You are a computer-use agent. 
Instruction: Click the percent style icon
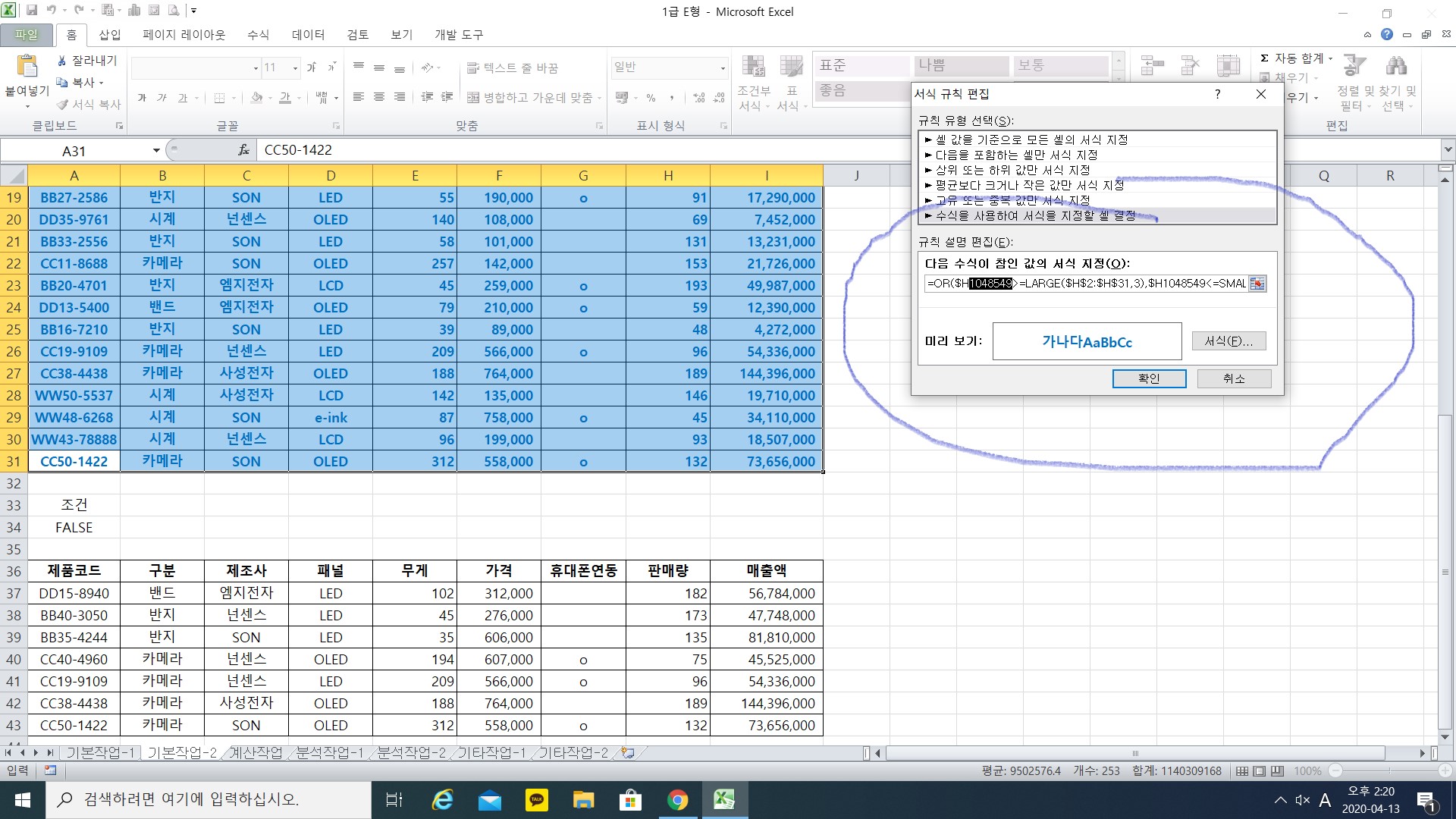[651, 98]
